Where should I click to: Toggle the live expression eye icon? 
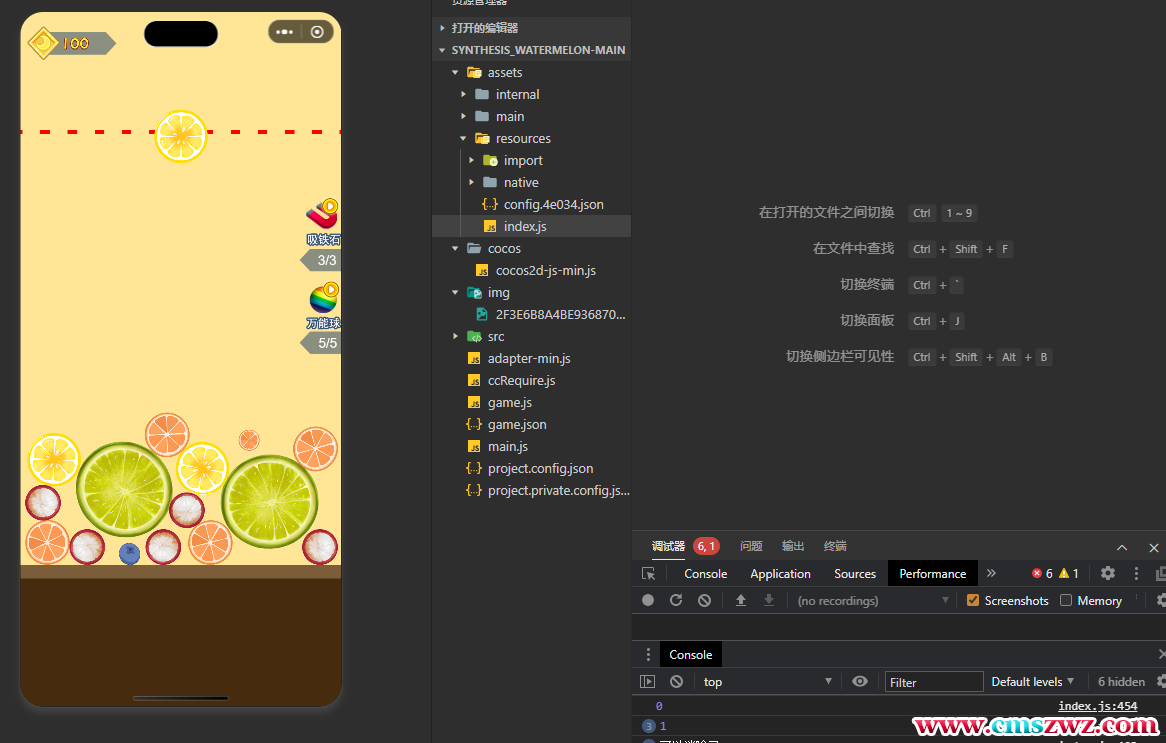pos(860,681)
